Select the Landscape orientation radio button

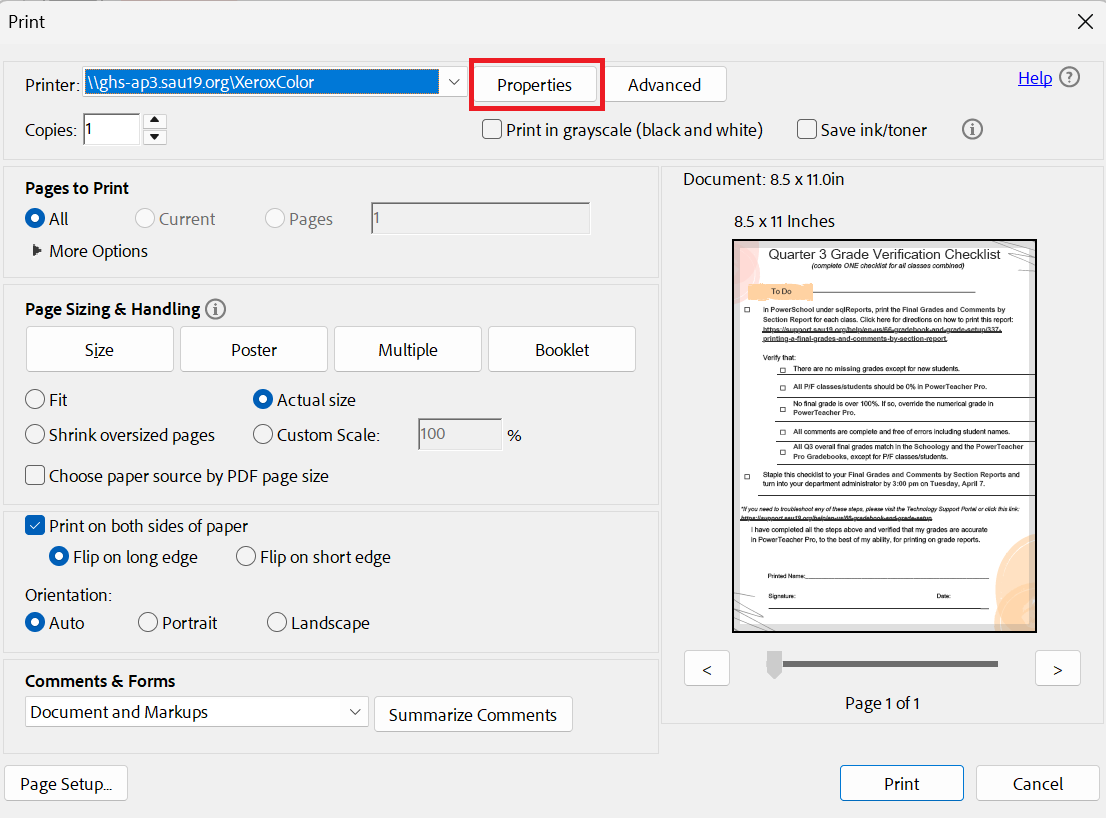click(x=277, y=623)
